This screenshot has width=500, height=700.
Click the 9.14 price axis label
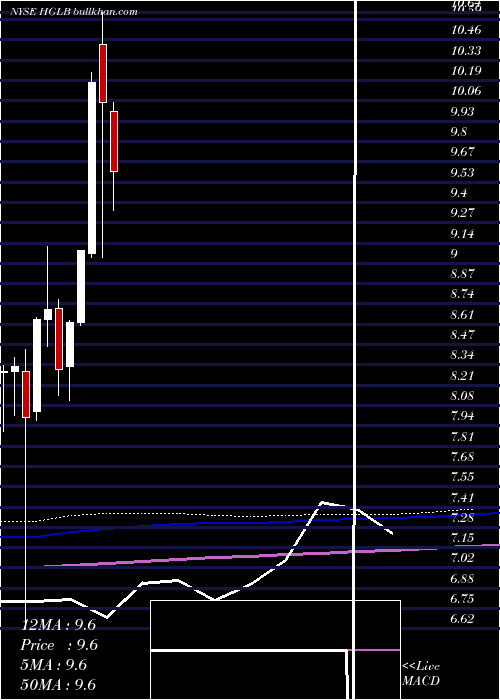point(463,233)
